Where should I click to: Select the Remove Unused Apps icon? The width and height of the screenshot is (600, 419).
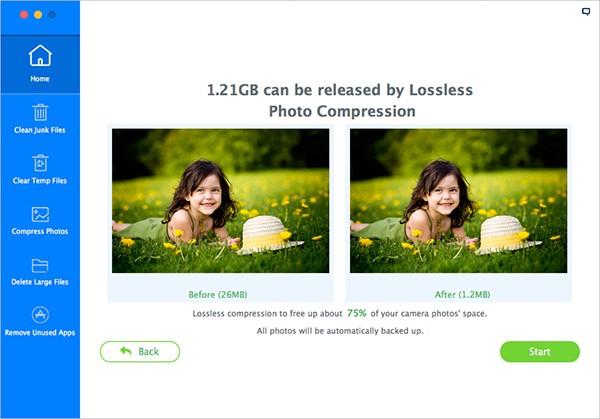pos(40,315)
